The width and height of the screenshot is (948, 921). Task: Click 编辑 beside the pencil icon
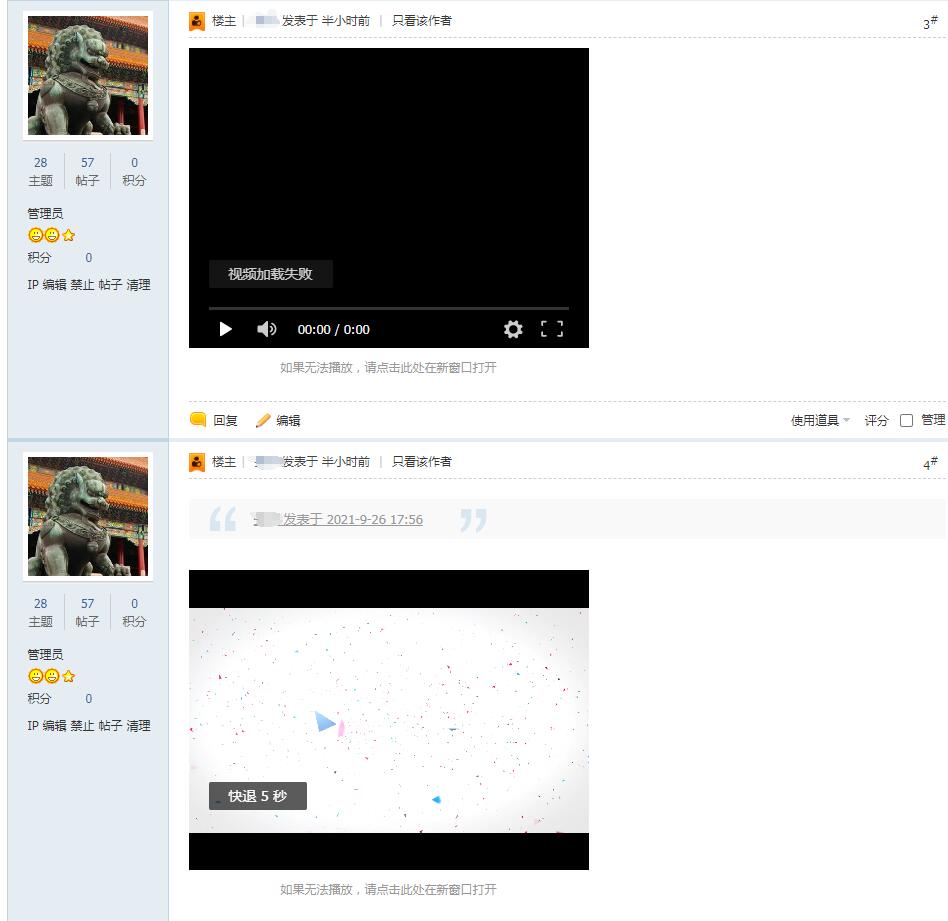[288, 421]
